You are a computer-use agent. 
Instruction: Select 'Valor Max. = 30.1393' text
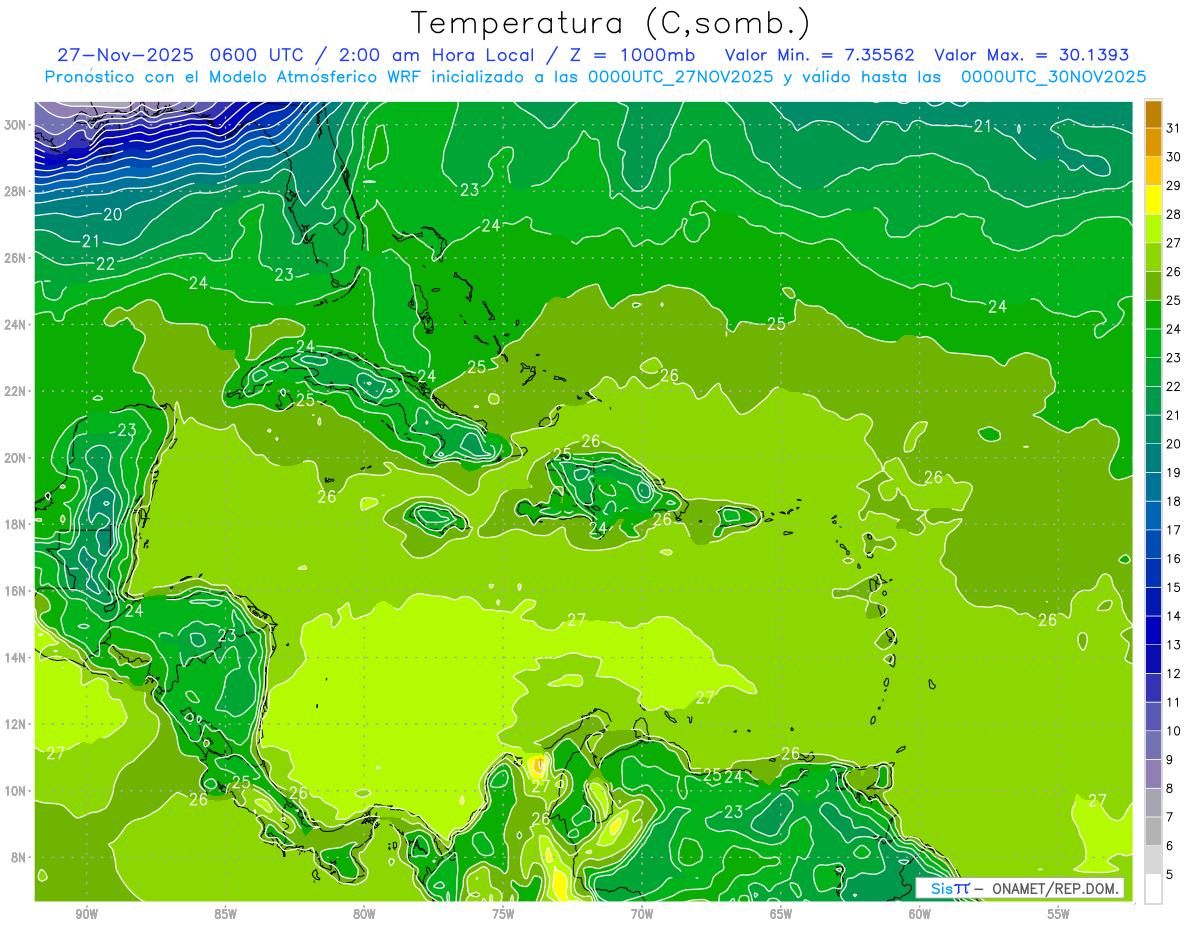tap(1032, 55)
